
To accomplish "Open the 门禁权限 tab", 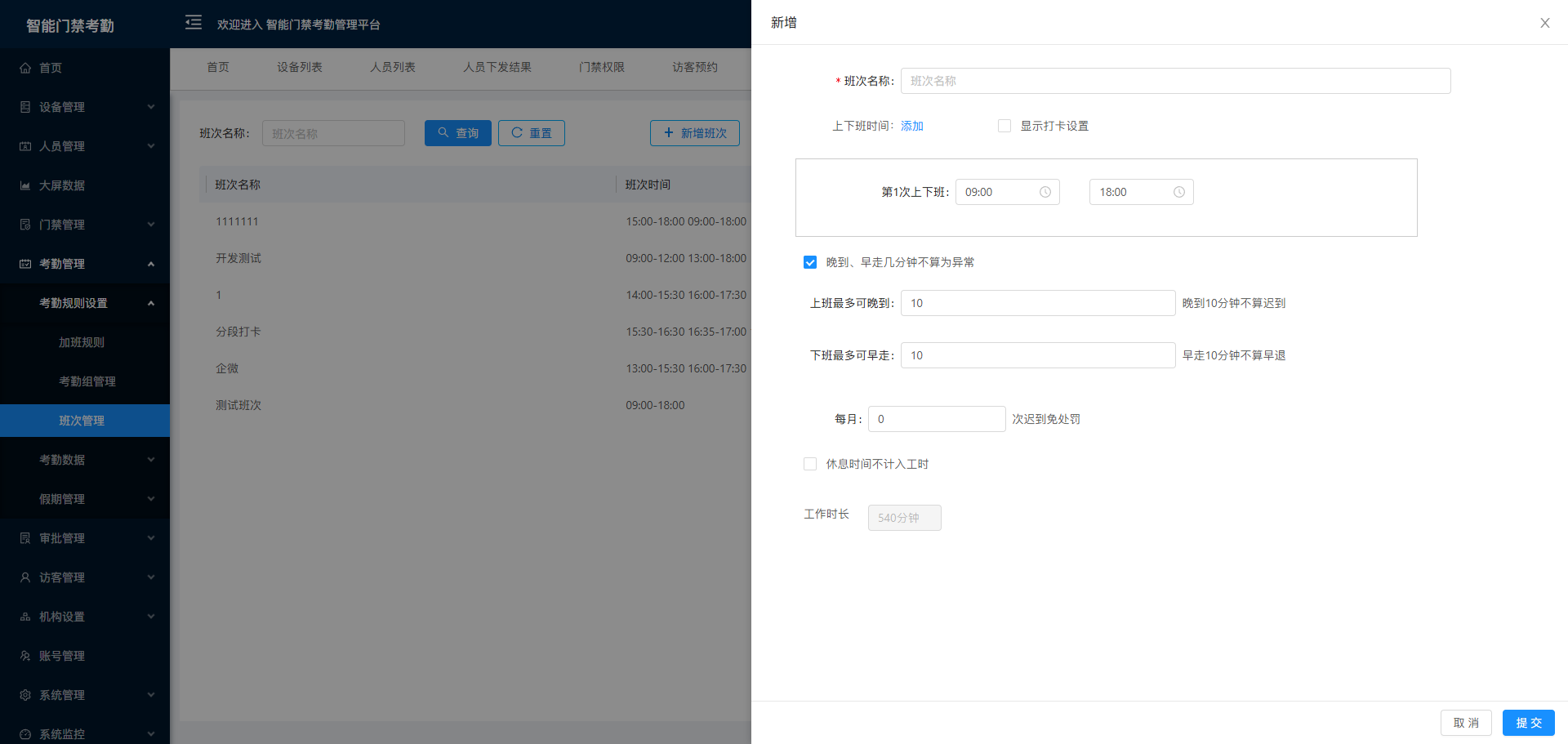I will [x=602, y=67].
